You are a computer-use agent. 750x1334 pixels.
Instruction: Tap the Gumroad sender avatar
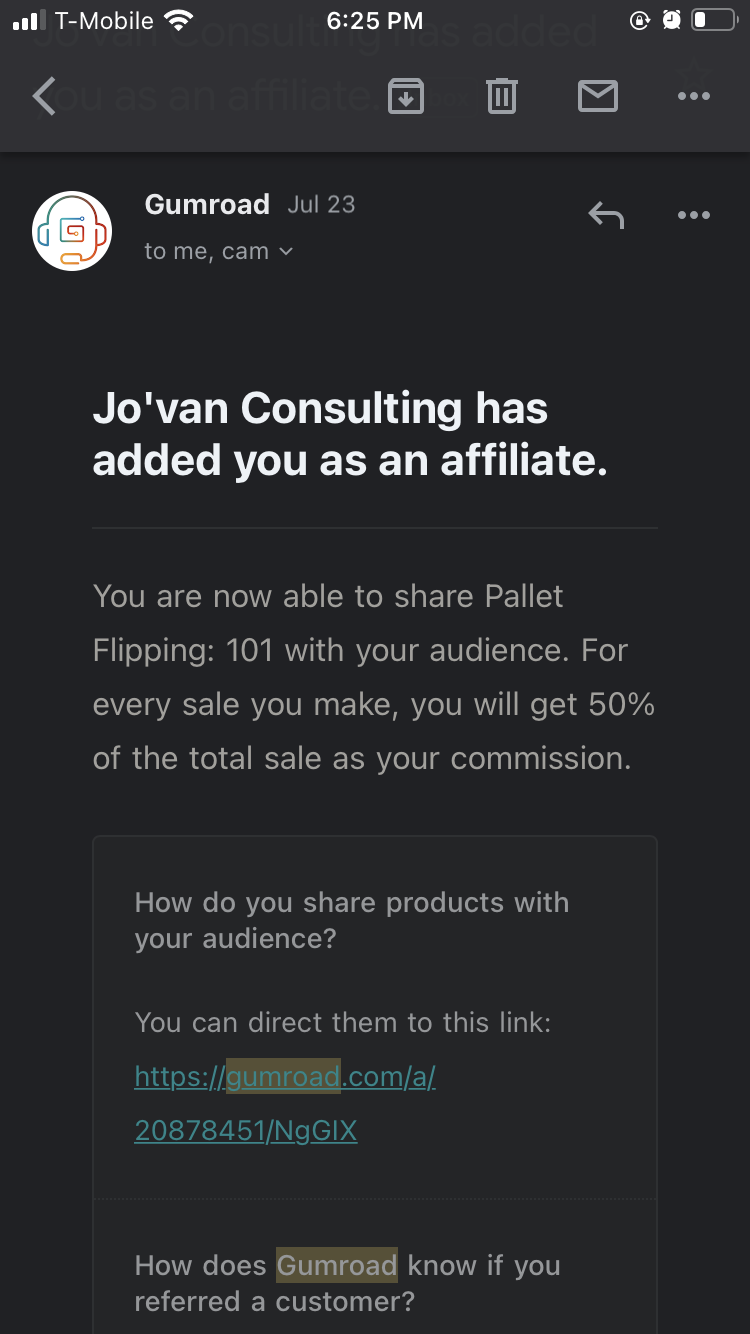tap(72, 231)
